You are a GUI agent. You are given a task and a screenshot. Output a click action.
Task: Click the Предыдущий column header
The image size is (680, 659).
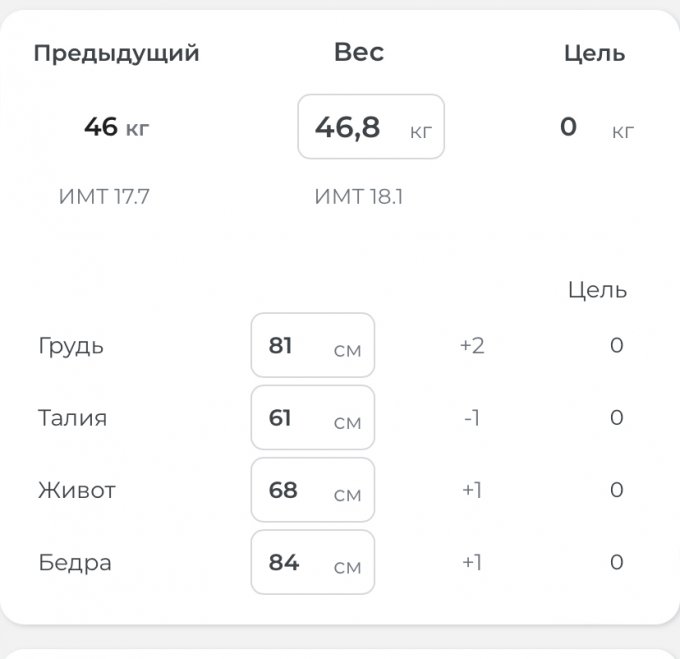click(x=116, y=53)
